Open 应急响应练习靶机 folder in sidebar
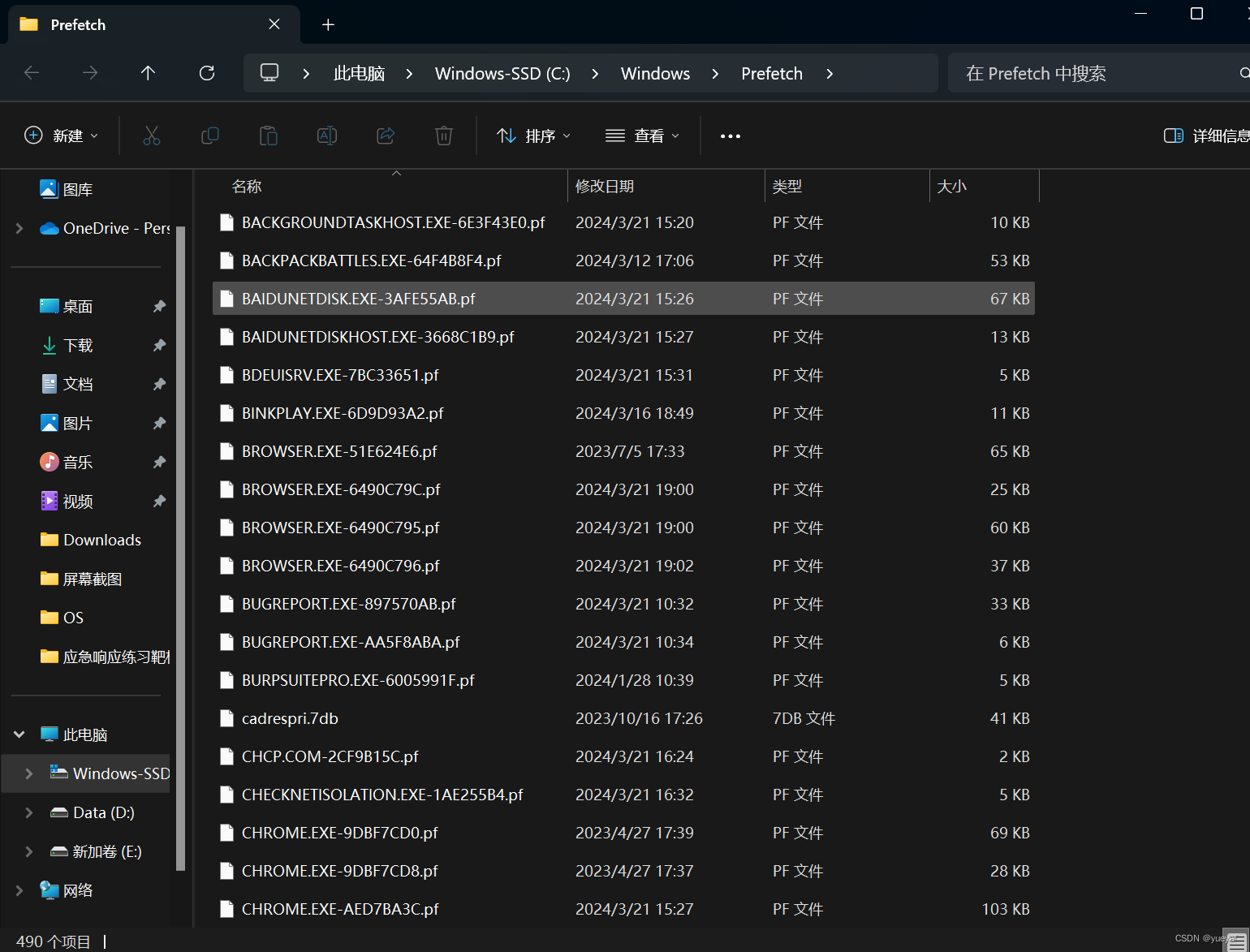The height and width of the screenshot is (952, 1250). click(105, 657)
